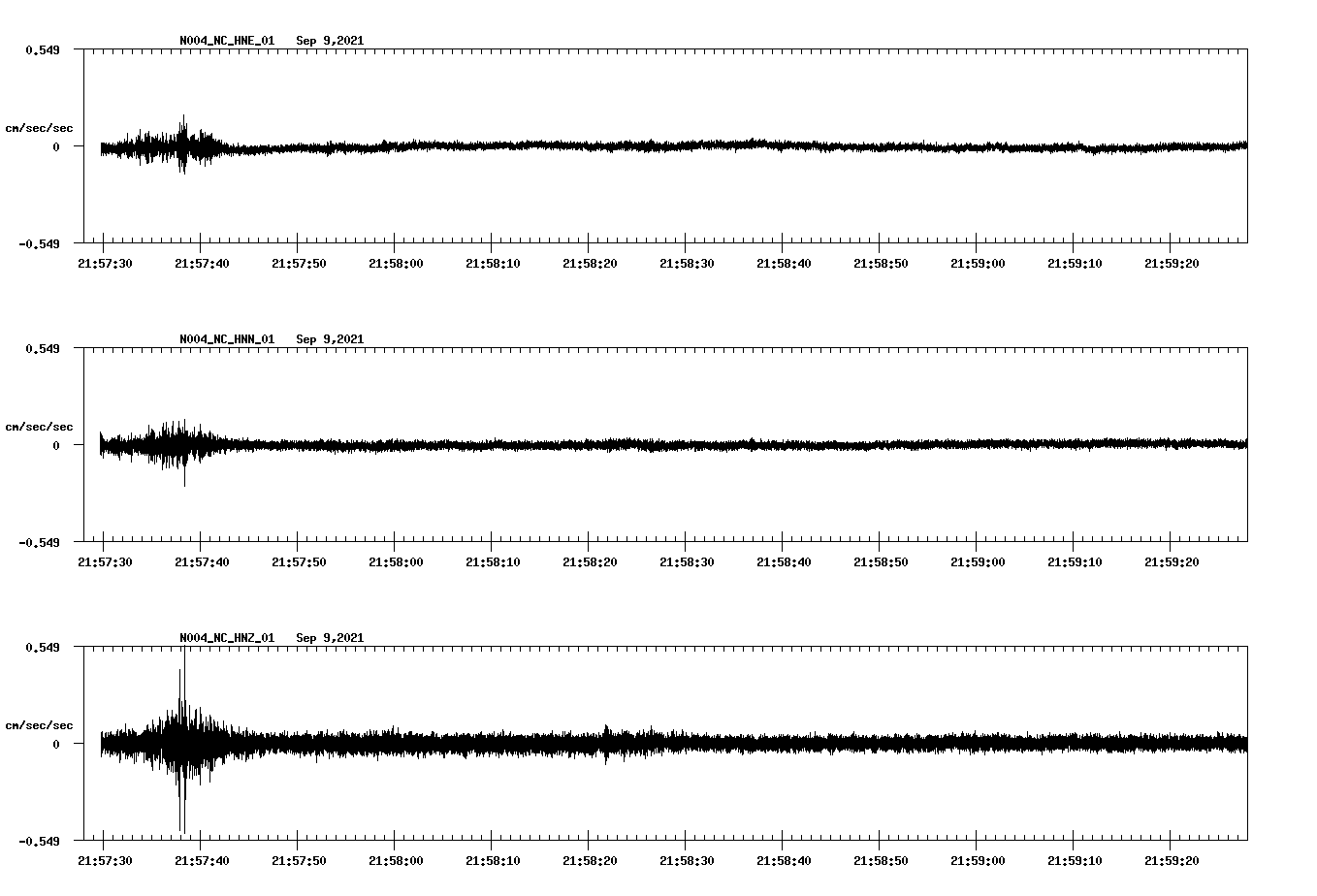Click the 0.549 upper limit of HNE axis

pyautogui.click(x=43, y=49)
